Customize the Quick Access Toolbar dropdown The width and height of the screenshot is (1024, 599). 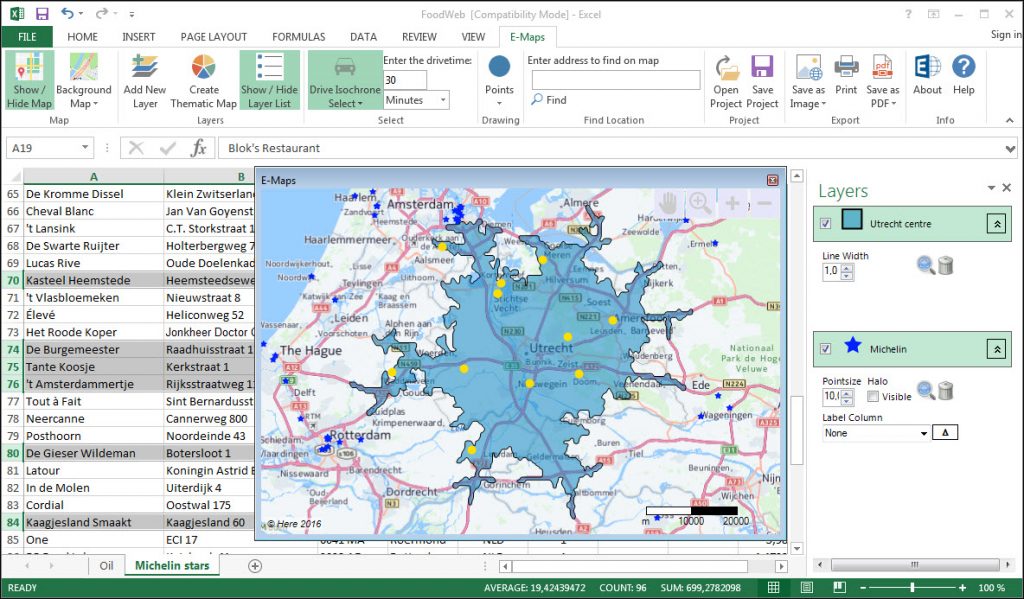pyautogui.click(x=131, y=14)
